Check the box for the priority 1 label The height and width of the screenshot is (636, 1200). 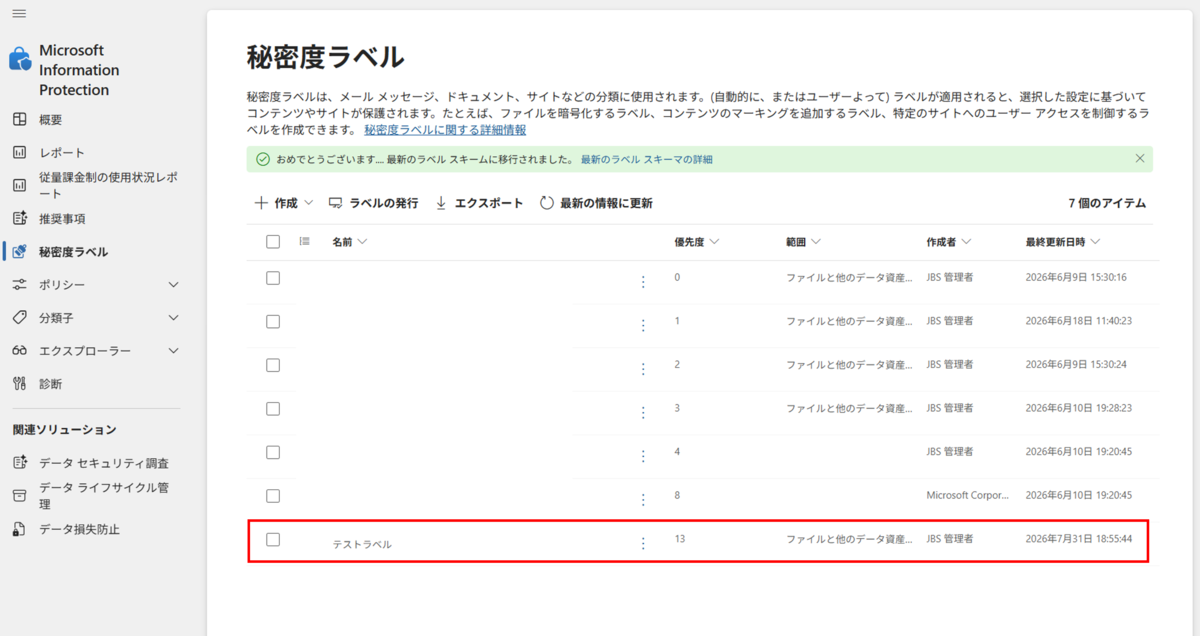pyautogui.click(x=273, y=321)
